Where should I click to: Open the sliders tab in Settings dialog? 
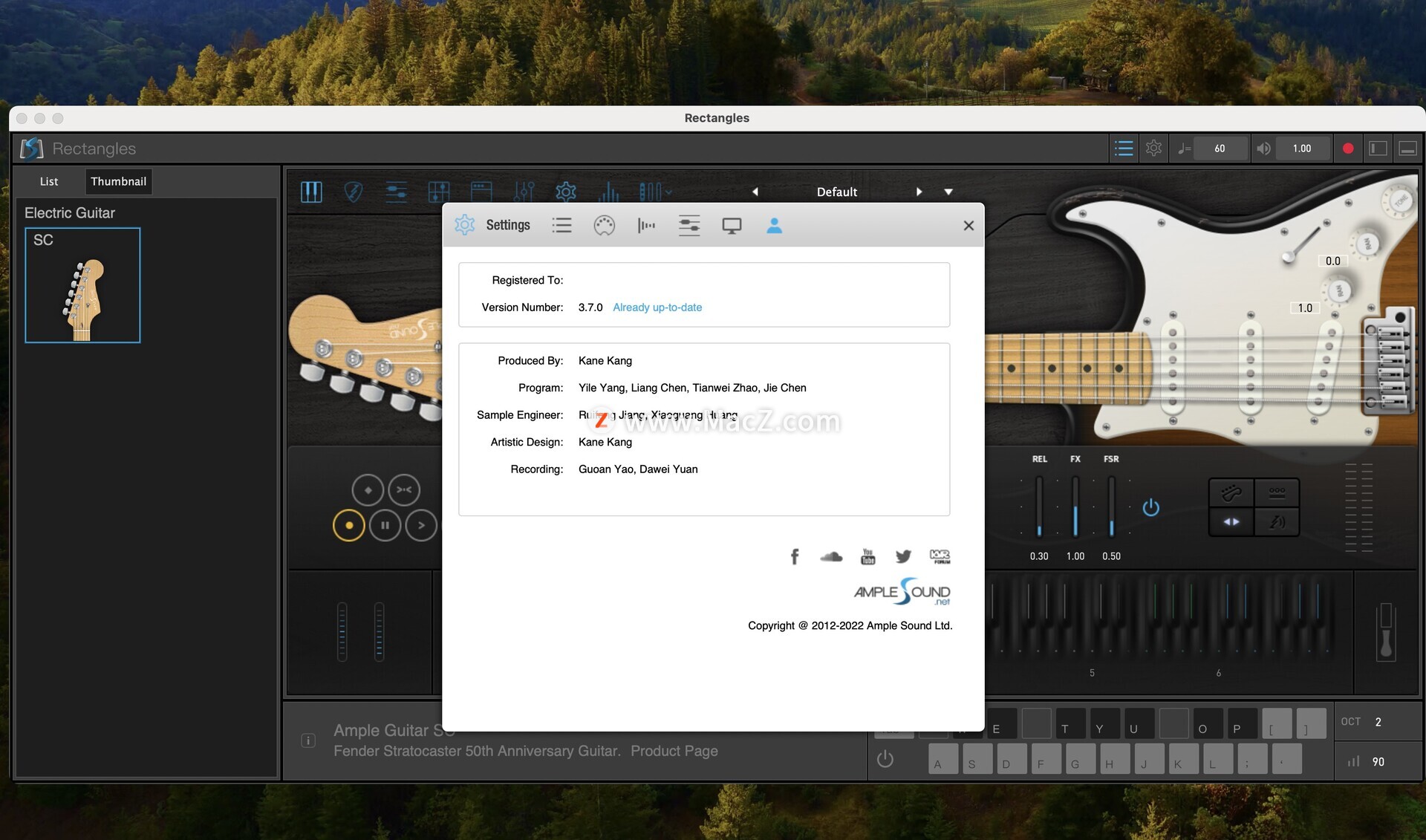[x=689, y=225]
